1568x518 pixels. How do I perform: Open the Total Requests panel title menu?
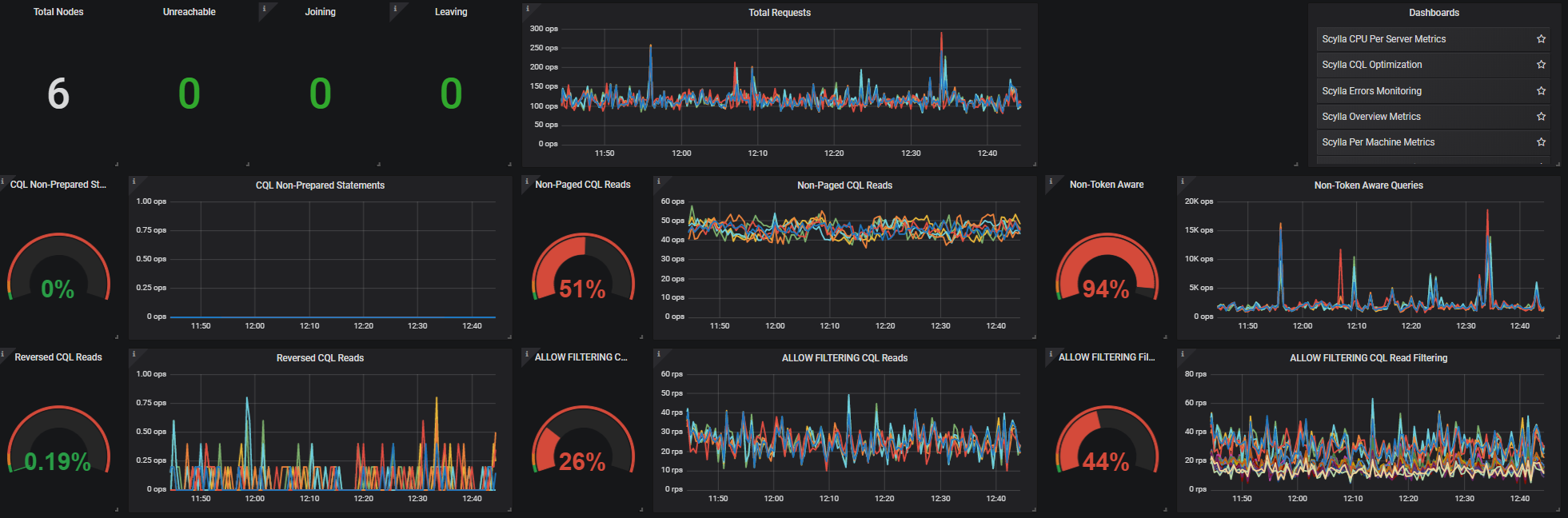click(x=780, y=13)
